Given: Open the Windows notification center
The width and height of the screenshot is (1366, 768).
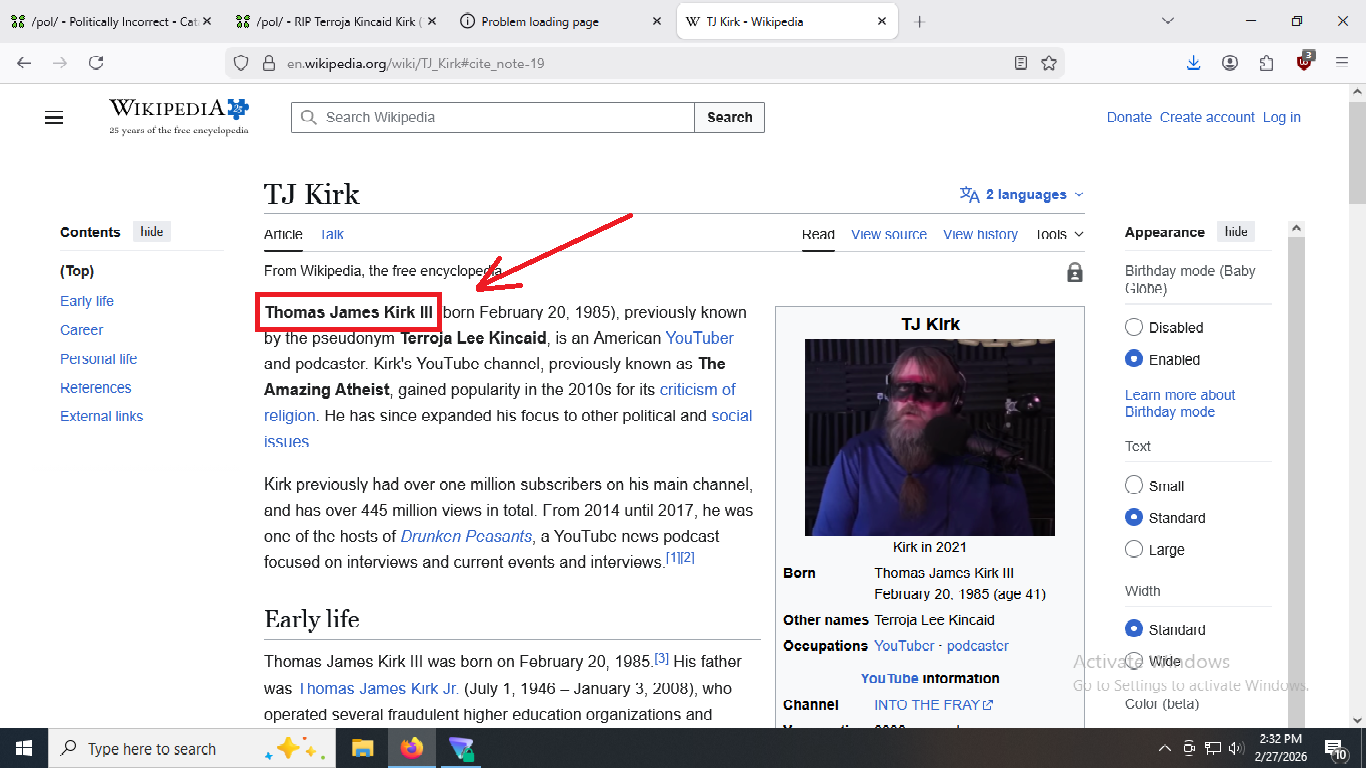Looking at the screenshot, I should tap(1336, 748).
